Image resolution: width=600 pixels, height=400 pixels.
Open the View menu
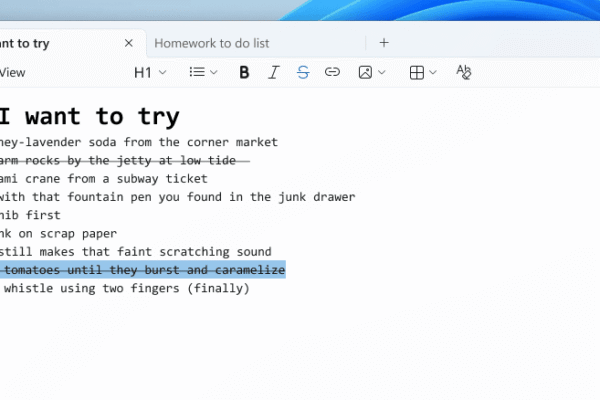(x=13, y=72)
